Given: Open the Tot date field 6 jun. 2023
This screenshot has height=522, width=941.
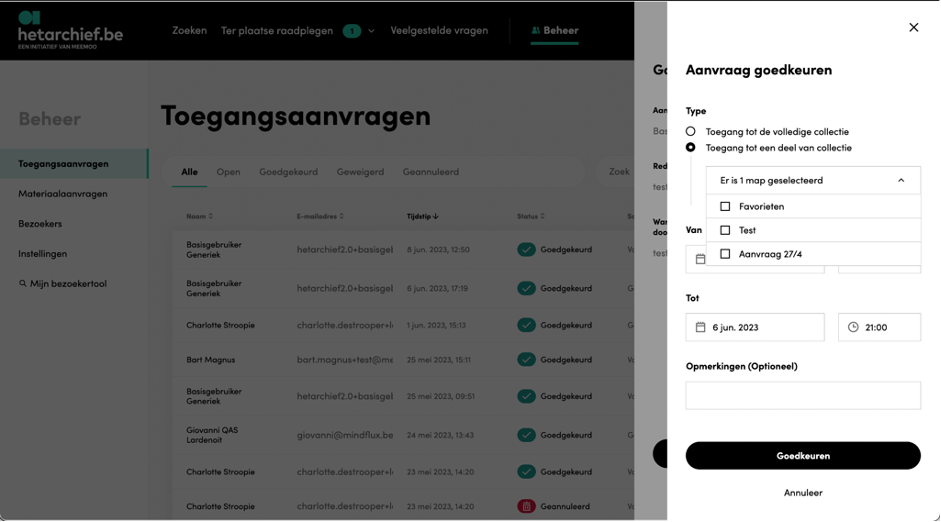Looking at the screenshot, I should [x=755, y=328].
